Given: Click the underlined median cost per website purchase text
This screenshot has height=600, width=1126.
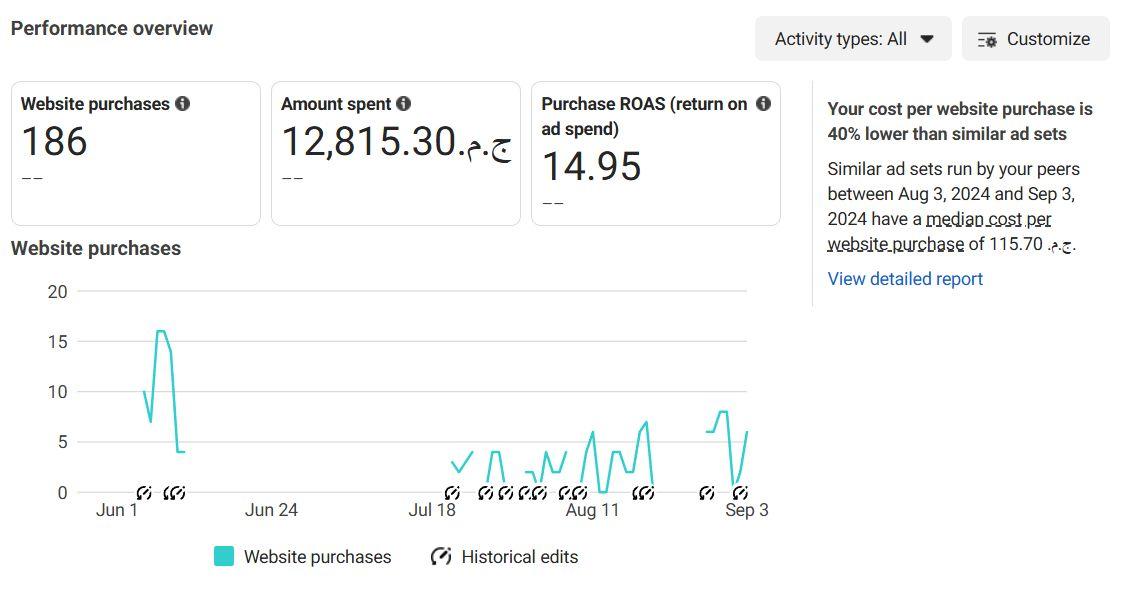Looking at the screenshot, I should [988, 219].
